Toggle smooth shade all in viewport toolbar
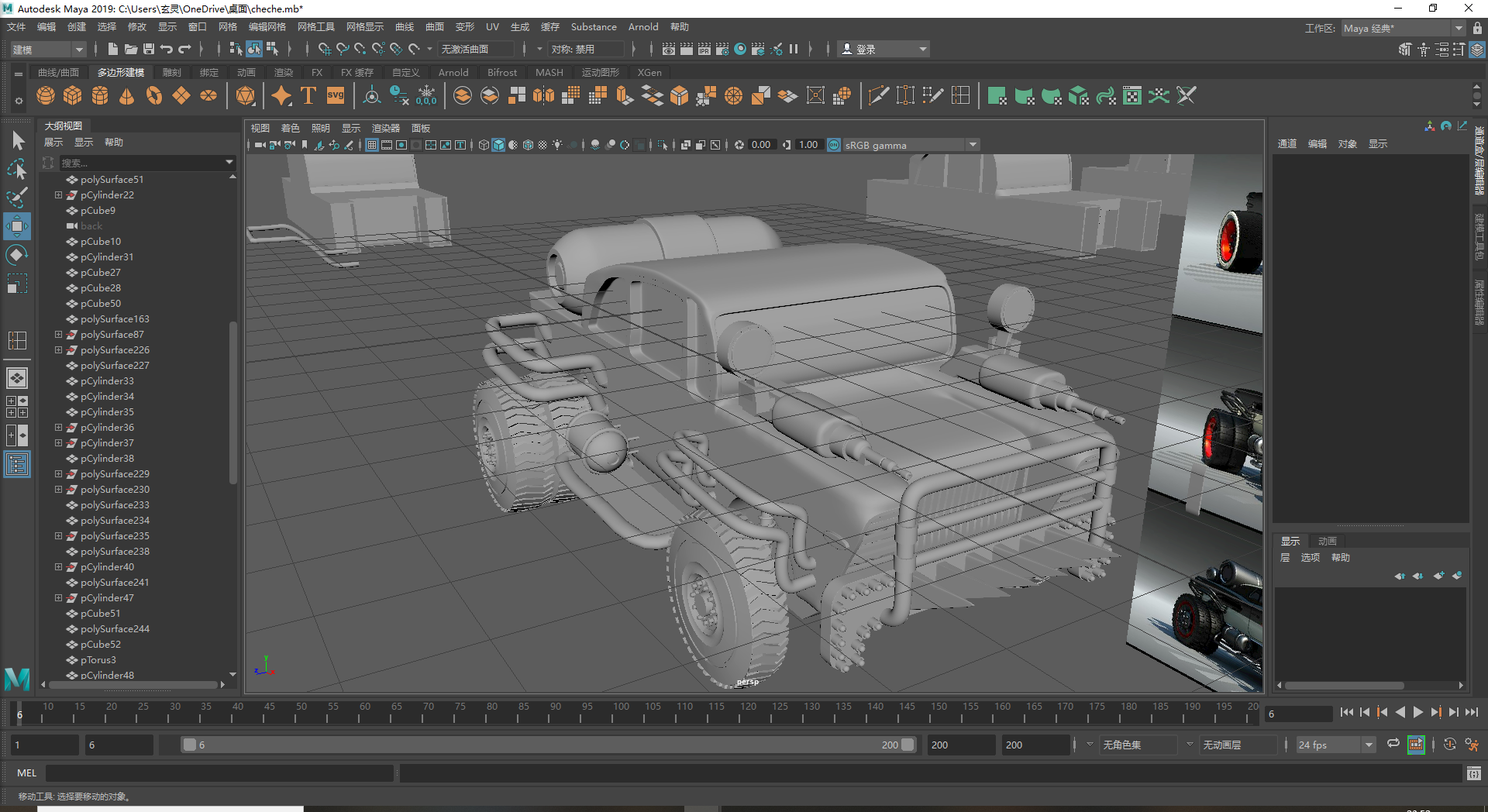Image resolution: width=1488 pixels, height=812 pixels. click(x=498, y=145)
